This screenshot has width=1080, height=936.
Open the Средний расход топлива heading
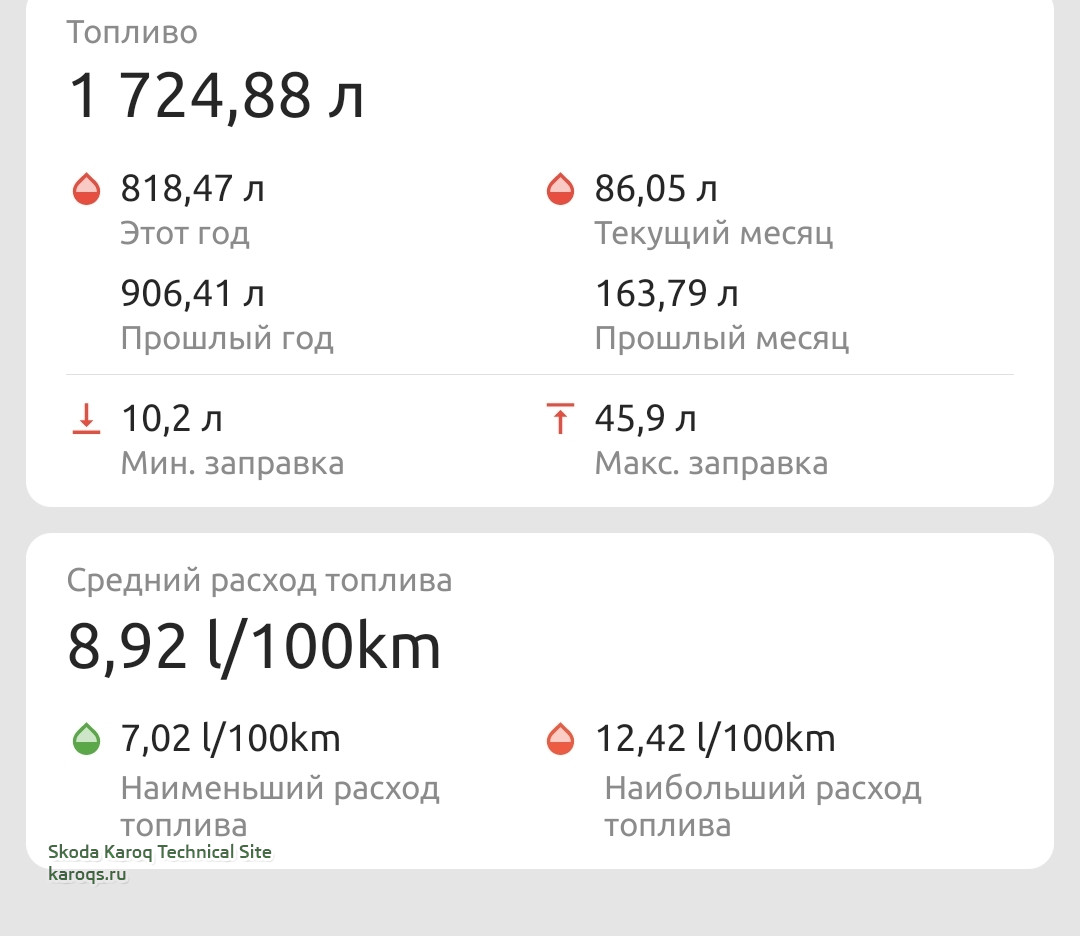pos(260,580)
